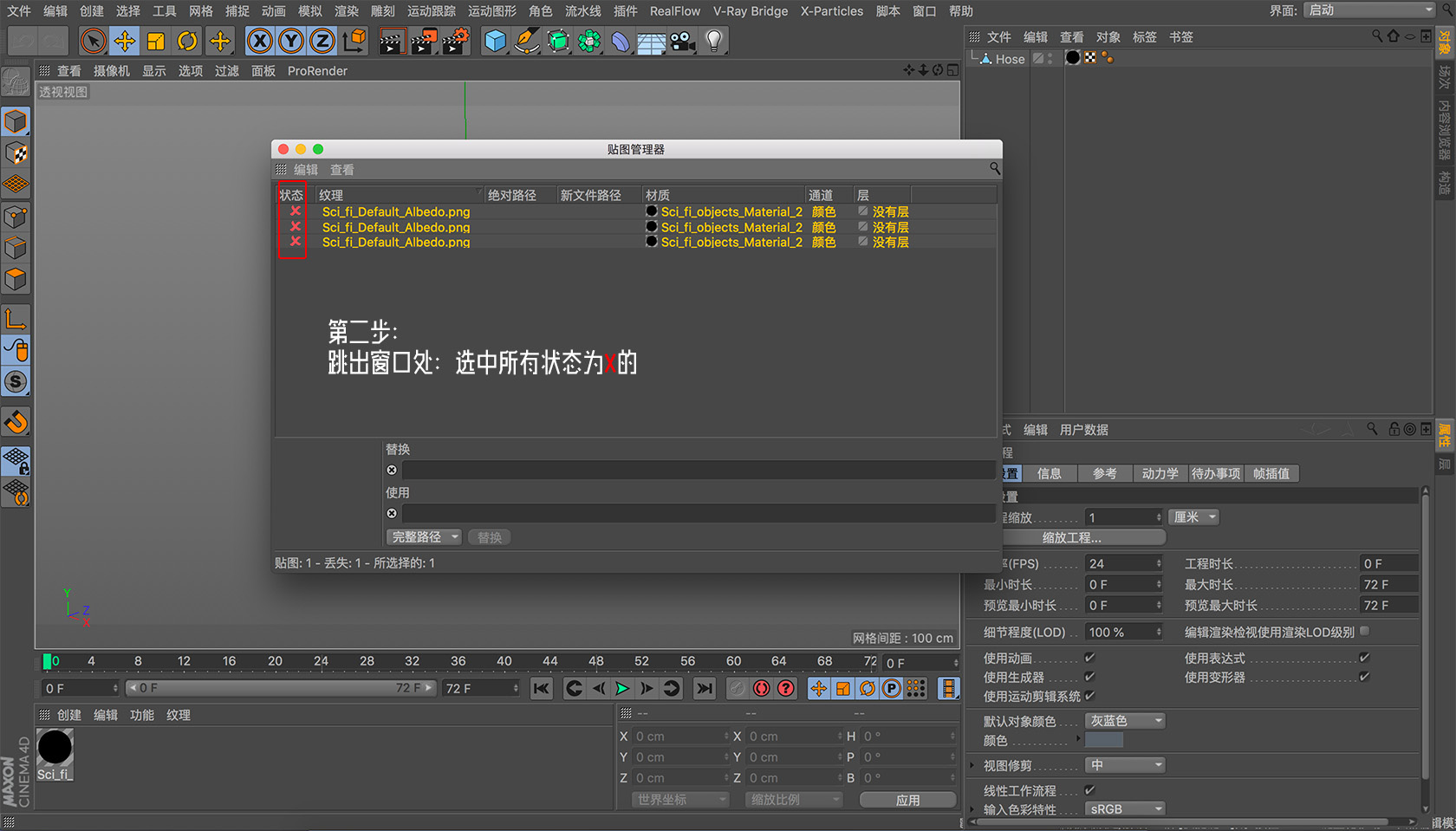Open the 视图修剪 dropdown
The height and width of the screenshot is (831, 1456).
point(1125,765)
